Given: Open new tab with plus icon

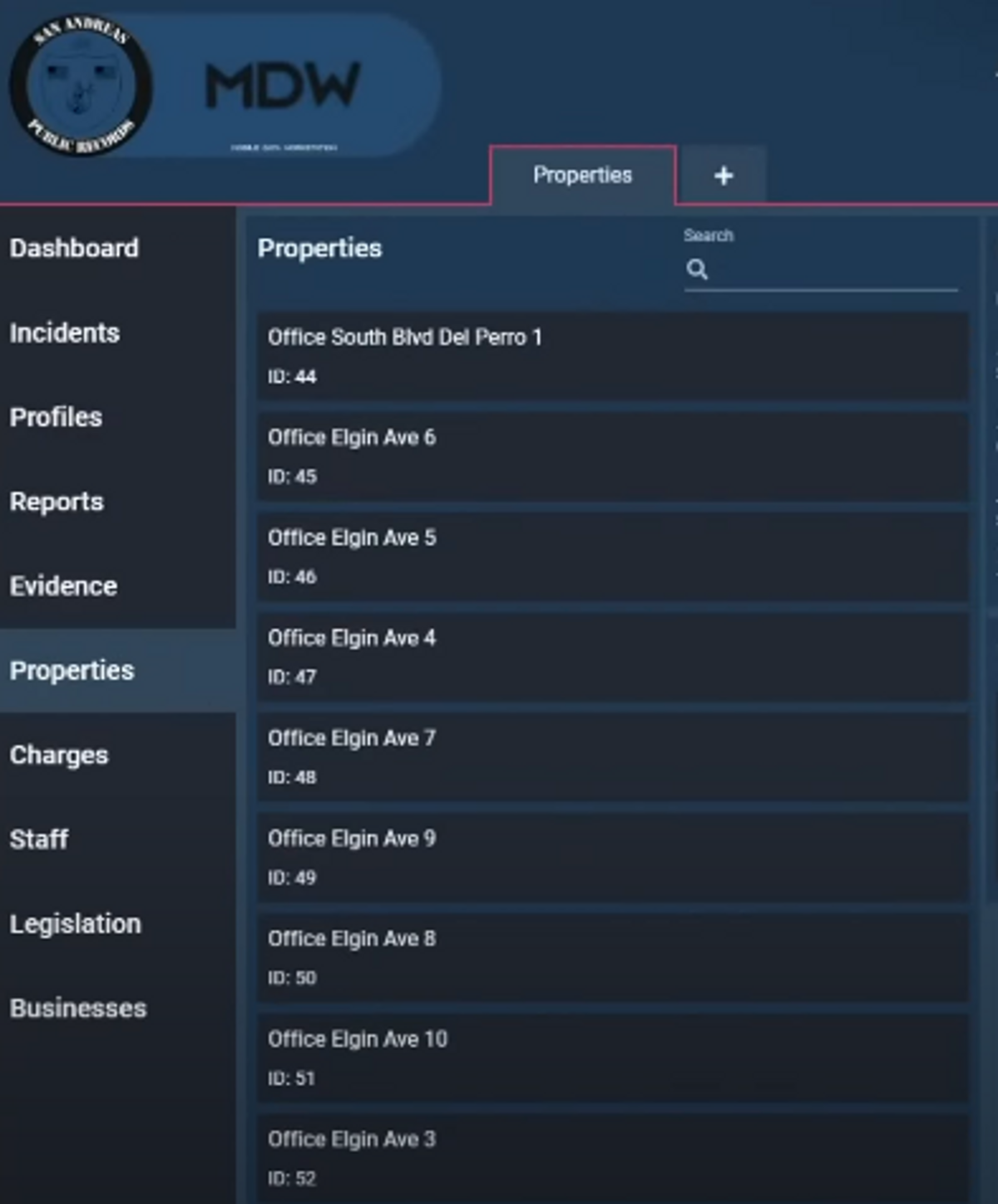Looking at the screenshot, I should (x=723, y=176).
